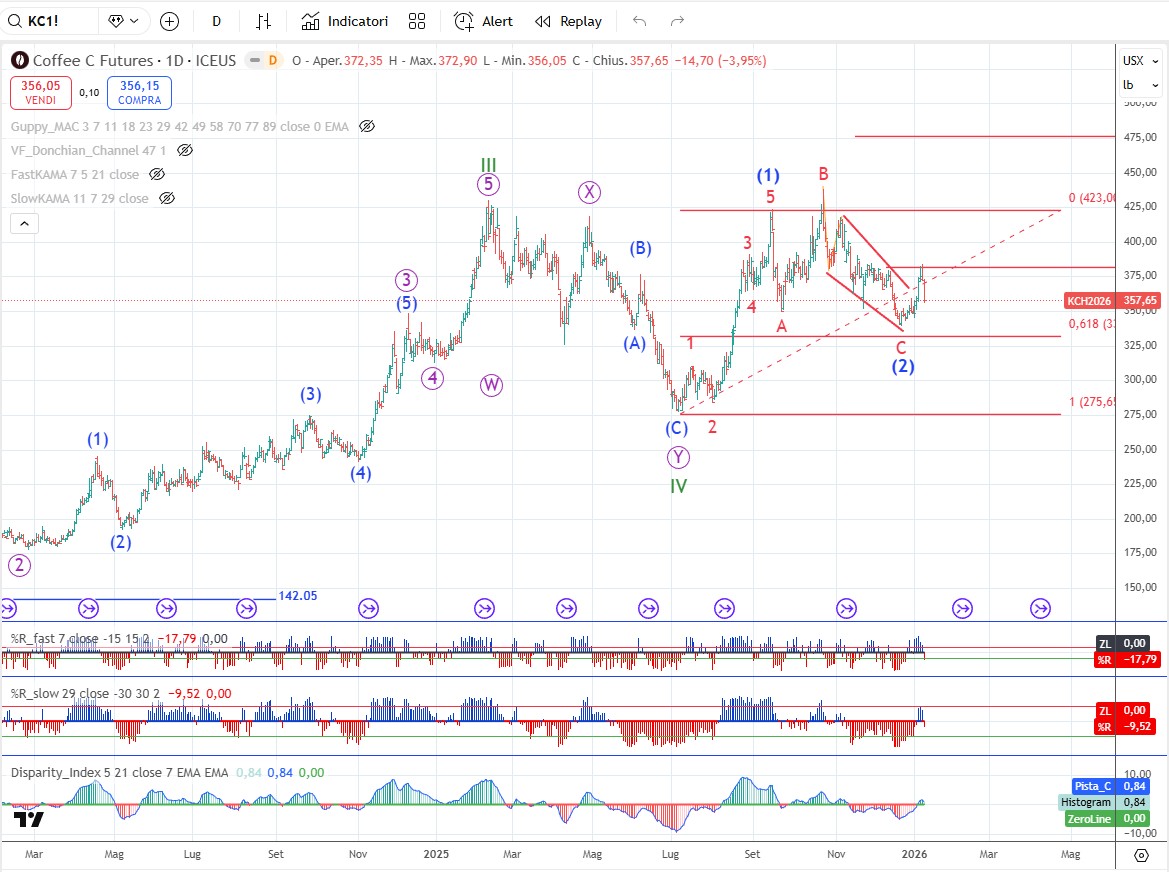1169x872 pixels.
Task: Open the Replay mode
Action: point(568,21)
